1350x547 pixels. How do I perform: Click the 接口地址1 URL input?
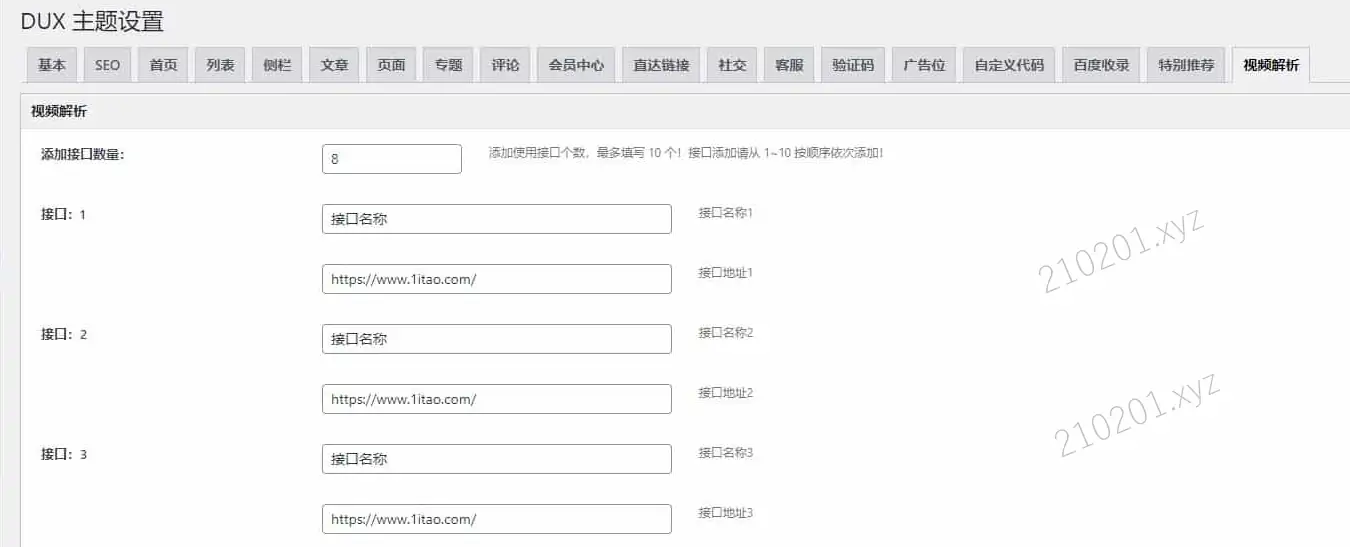[x=497, y=279]
